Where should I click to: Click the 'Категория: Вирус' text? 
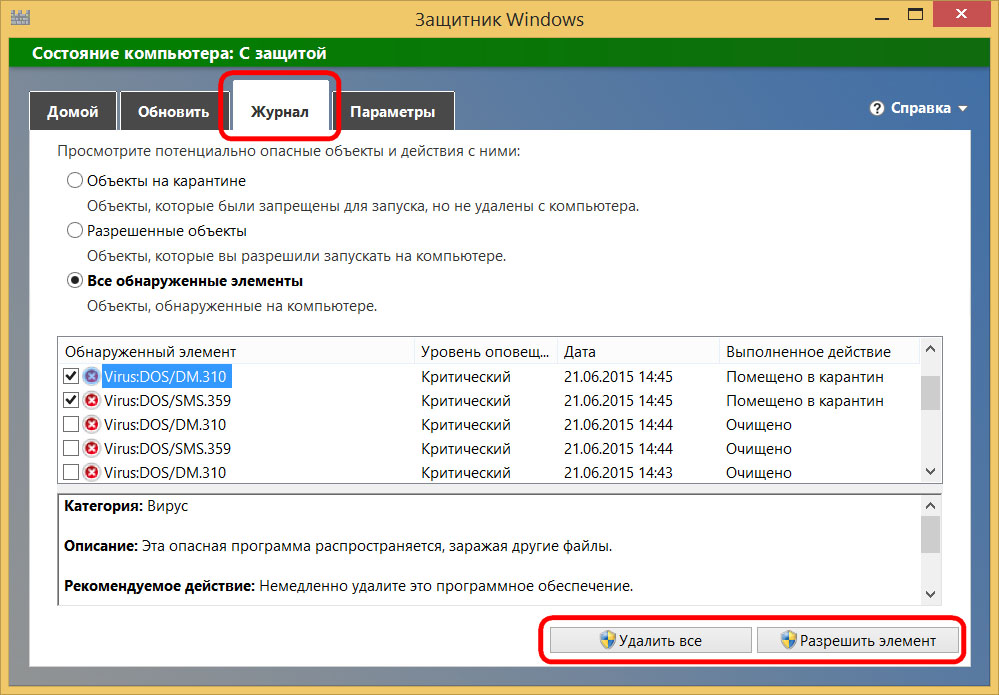pos(126,506)
